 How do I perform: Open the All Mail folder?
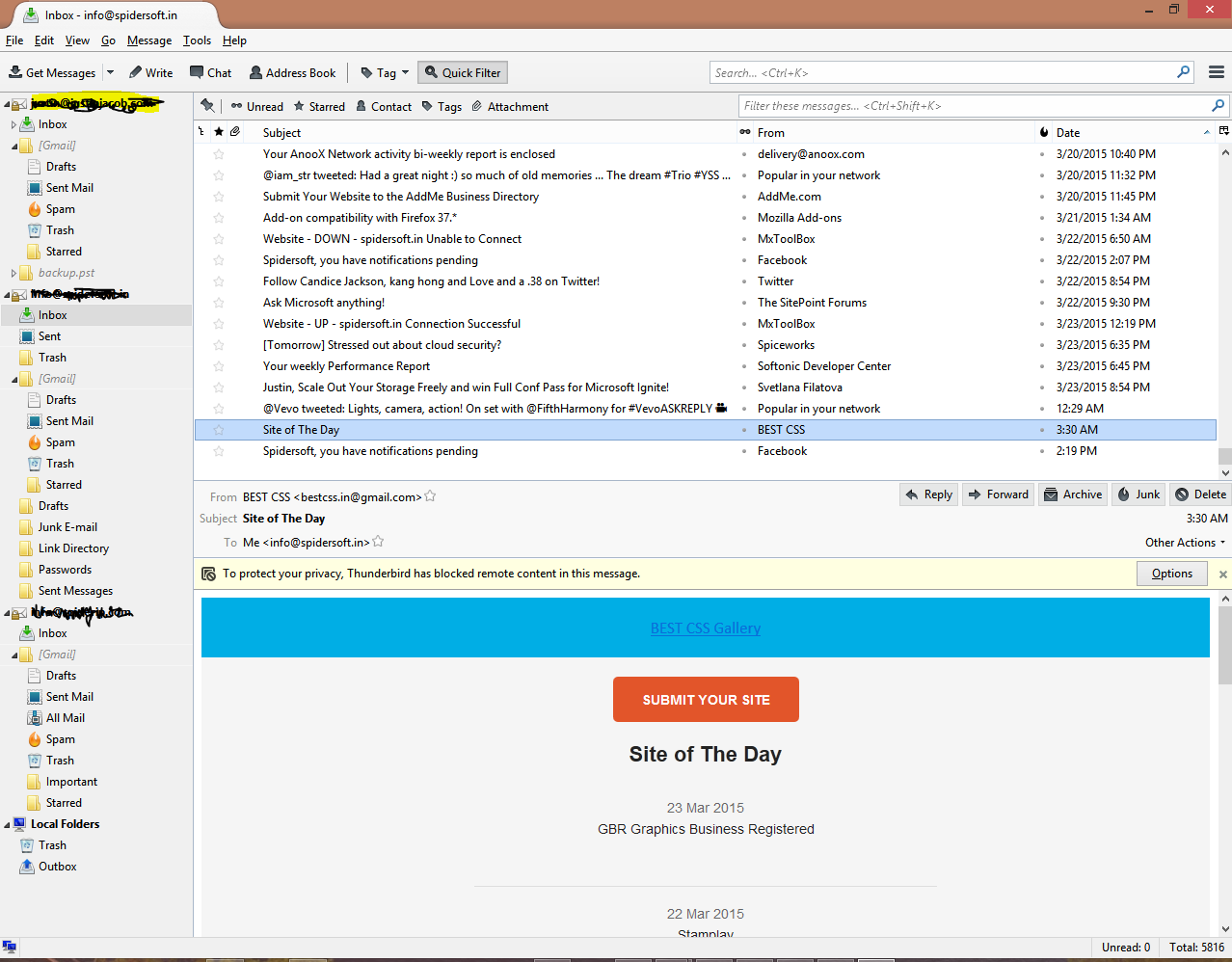(66, 718)
